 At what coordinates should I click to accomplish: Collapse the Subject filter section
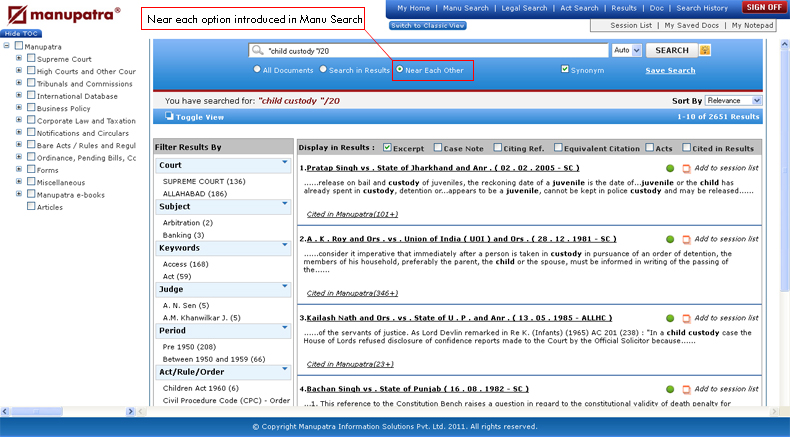click(285, 204)
